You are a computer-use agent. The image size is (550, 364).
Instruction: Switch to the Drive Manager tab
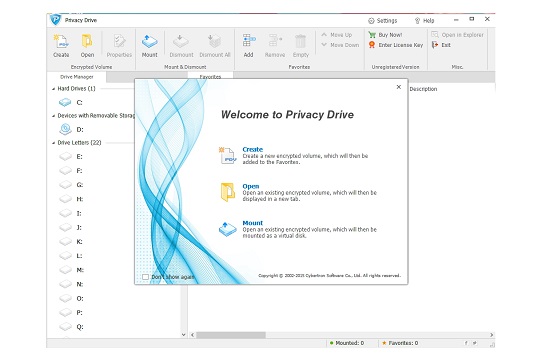click(x=77, y=77)
